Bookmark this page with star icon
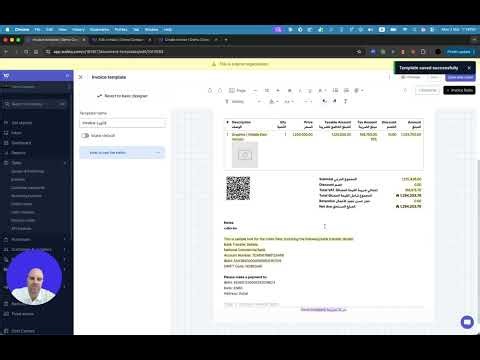 (359, 52)
